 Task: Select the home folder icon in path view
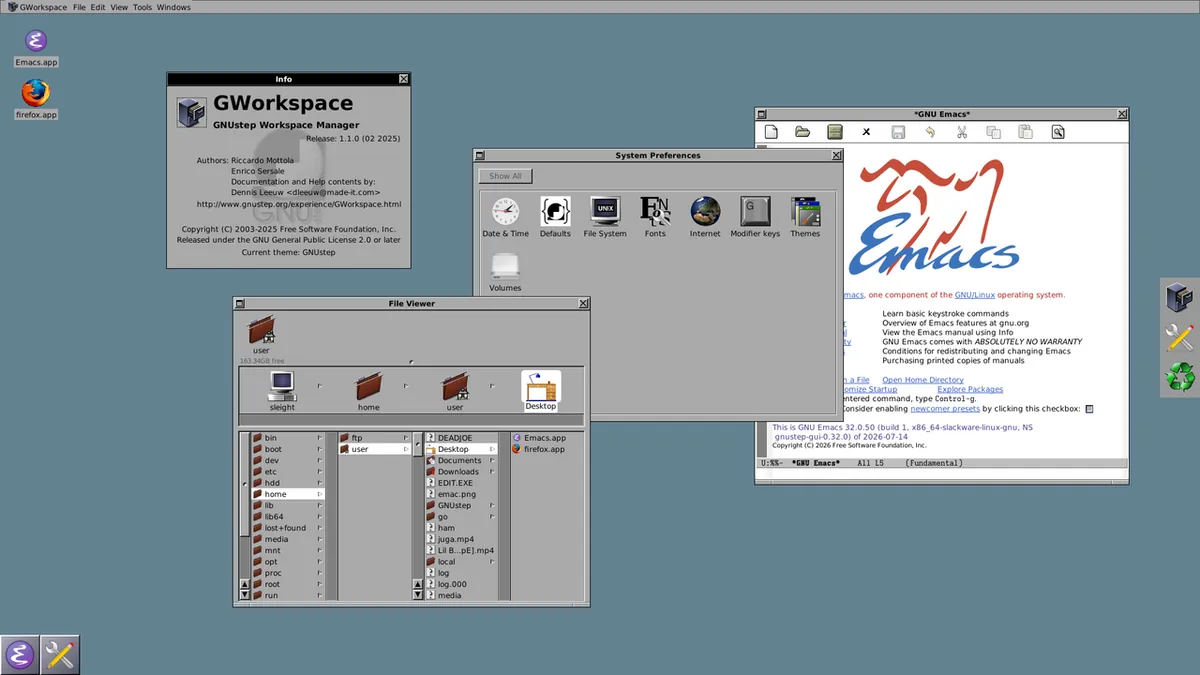[x=369, y=385]
